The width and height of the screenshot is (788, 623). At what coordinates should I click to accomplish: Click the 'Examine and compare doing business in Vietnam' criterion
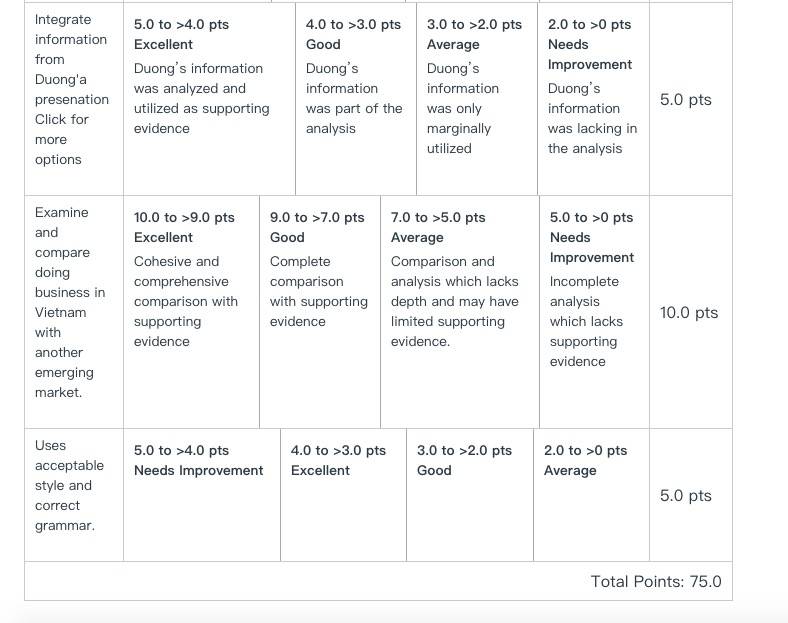click(70, 302)
